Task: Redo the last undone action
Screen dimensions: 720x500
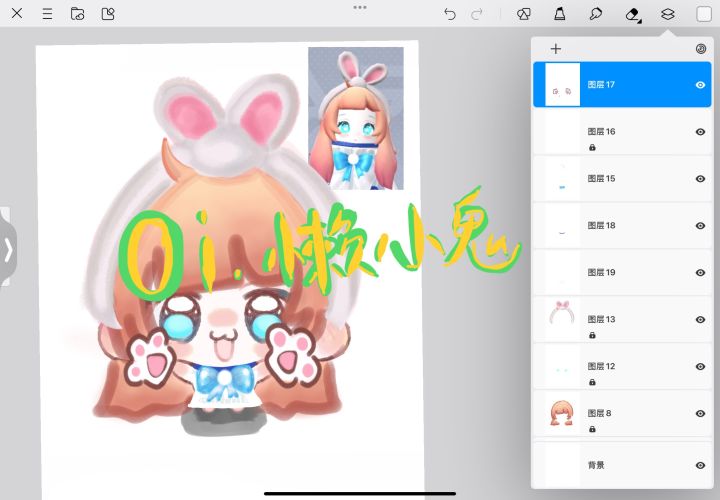Action: [x=477, y=14]
